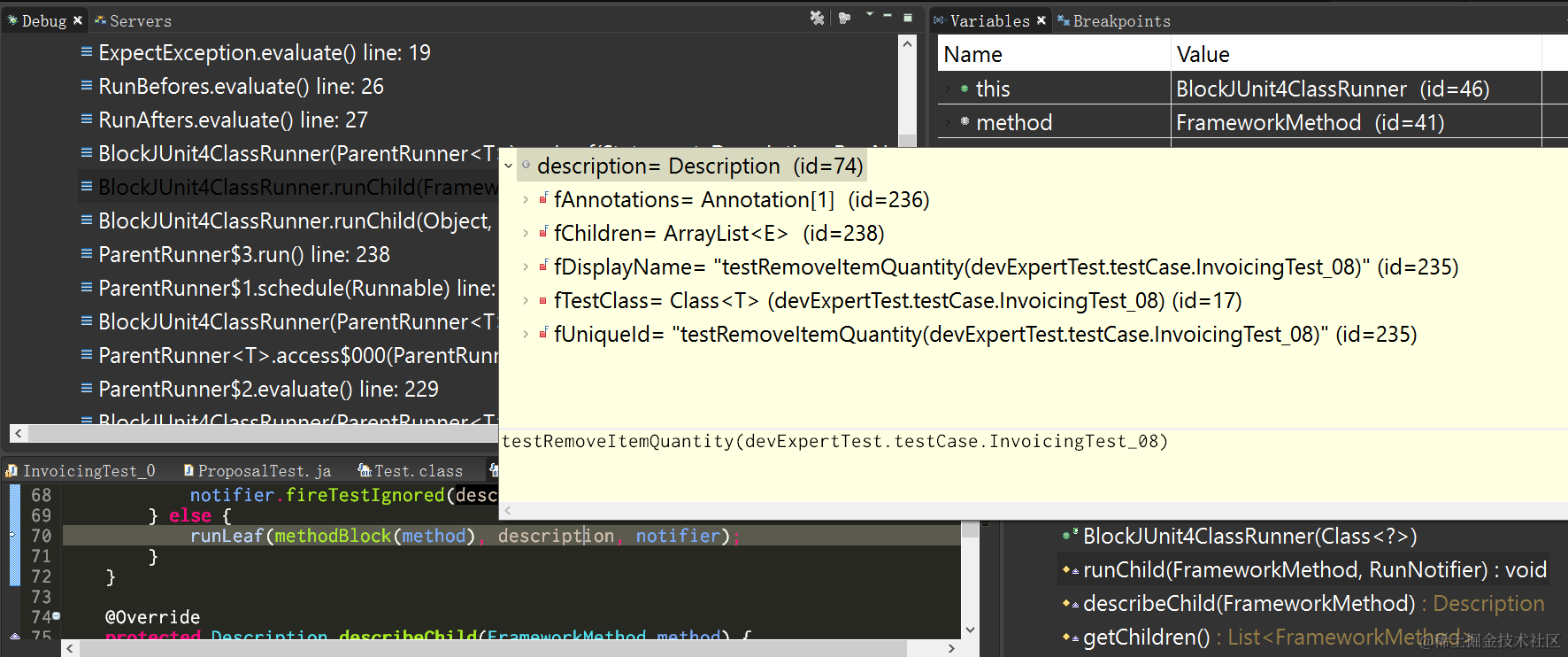Switch to the Debug tab
This screenshot has width=1568, height=657.
tap(43, 20)
